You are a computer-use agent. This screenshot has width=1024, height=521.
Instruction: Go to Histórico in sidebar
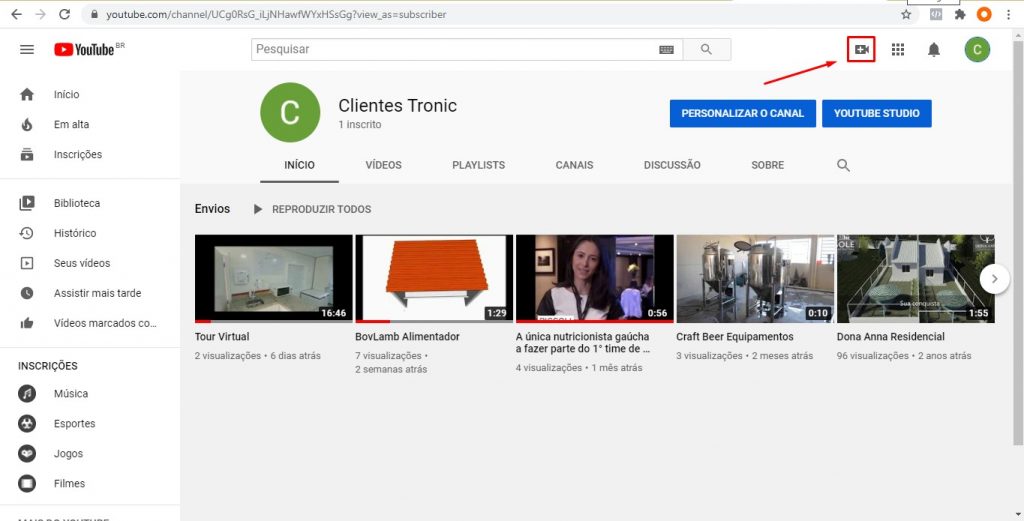click(75, 233)
